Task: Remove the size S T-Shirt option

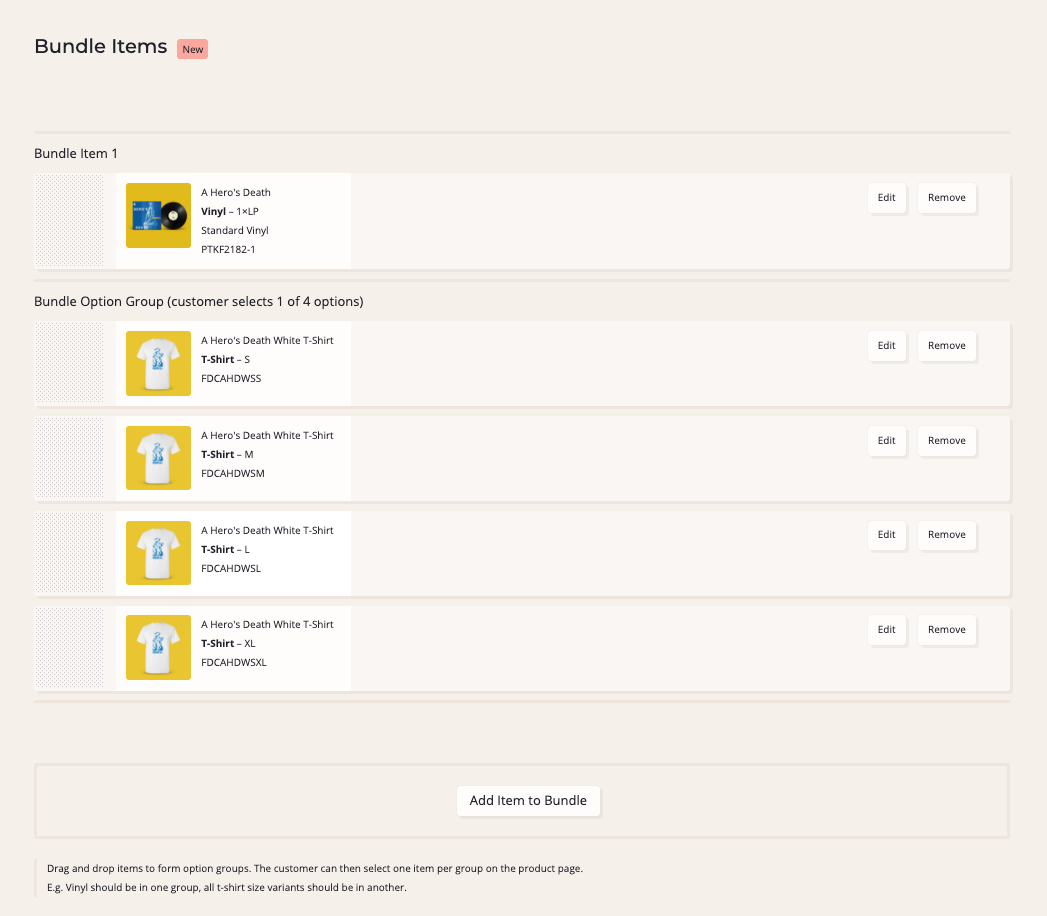Action: (x=946, y=346)
